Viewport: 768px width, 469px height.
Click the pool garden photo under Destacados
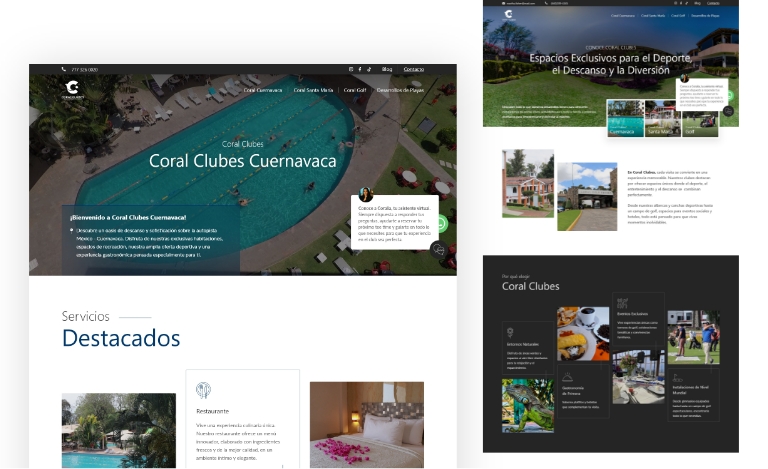119,430
